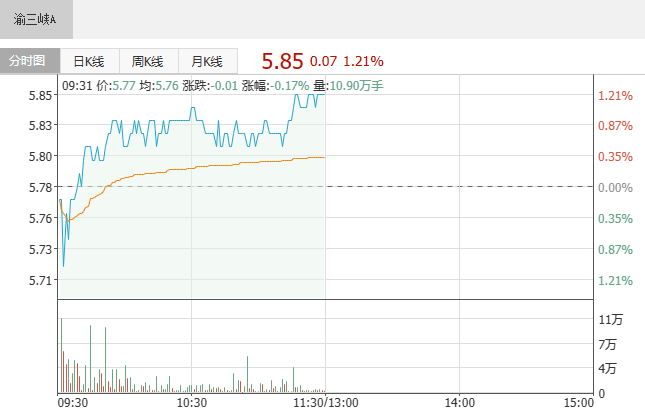Viewport: 645px width, 417px height.
Task: Click the orange average price line
Action: [x=200, y=167]
